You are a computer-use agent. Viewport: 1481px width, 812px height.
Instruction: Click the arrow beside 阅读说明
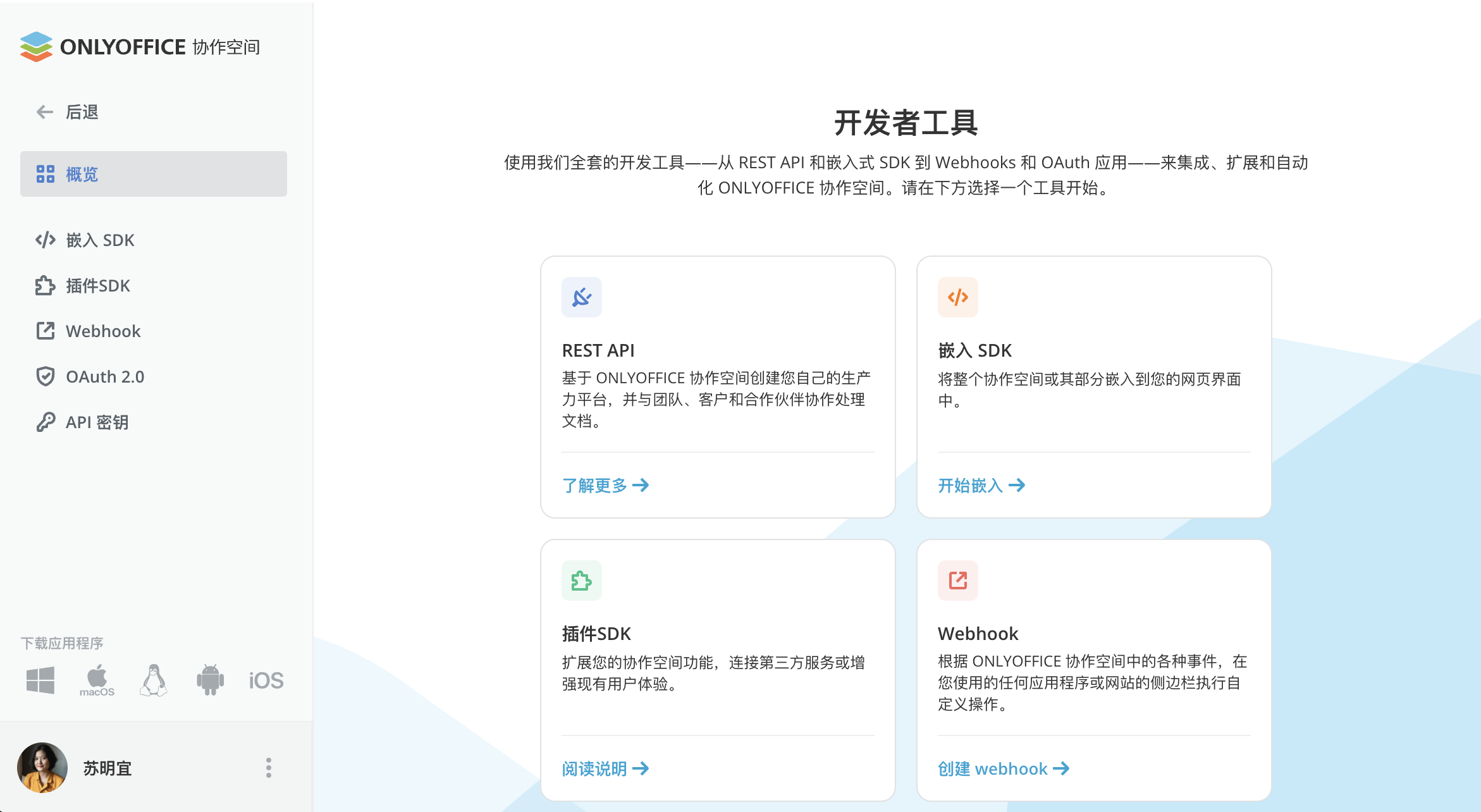tap(641, 768)
